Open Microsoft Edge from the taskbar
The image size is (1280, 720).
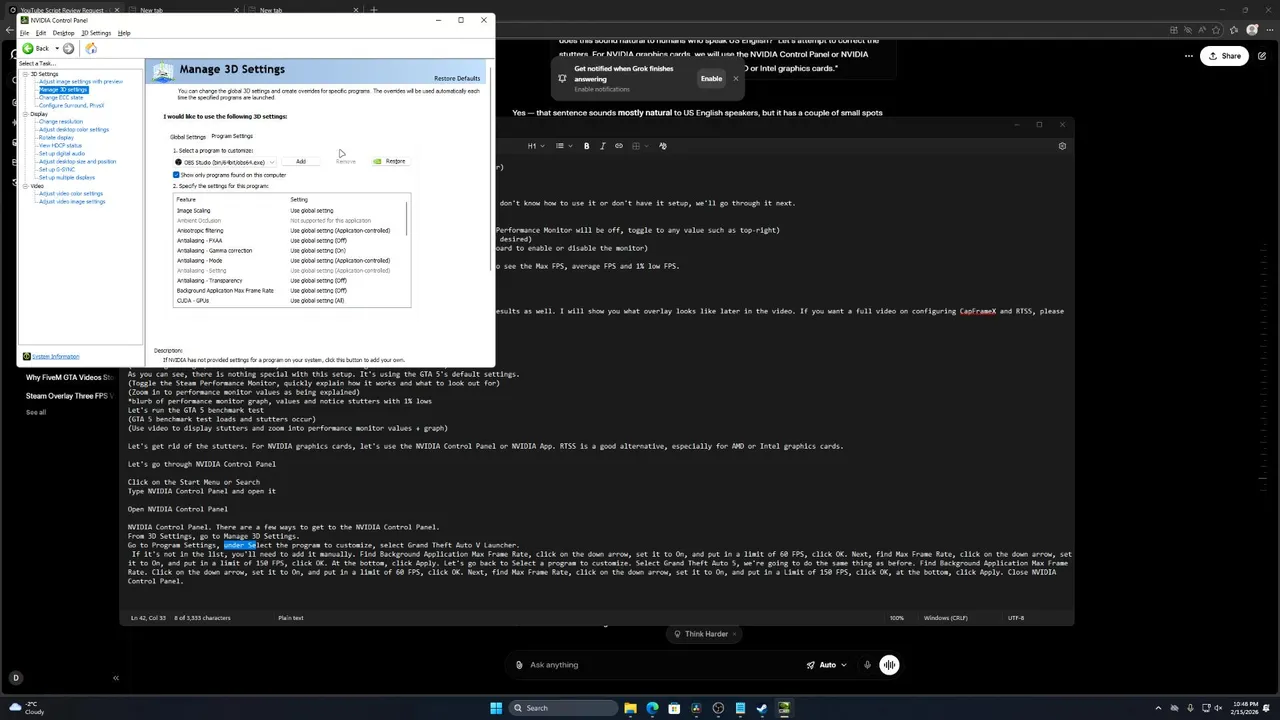[x=652, y=708]
